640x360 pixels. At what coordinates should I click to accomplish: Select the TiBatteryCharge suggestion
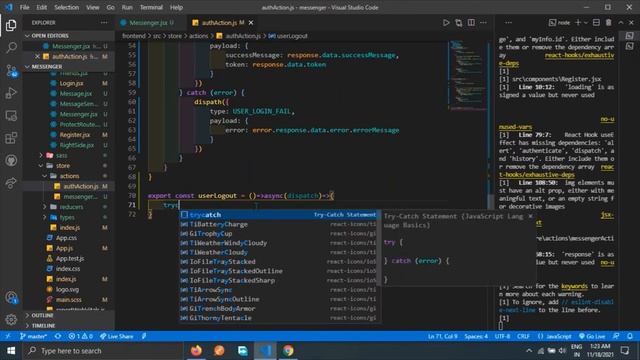[278, 224]
